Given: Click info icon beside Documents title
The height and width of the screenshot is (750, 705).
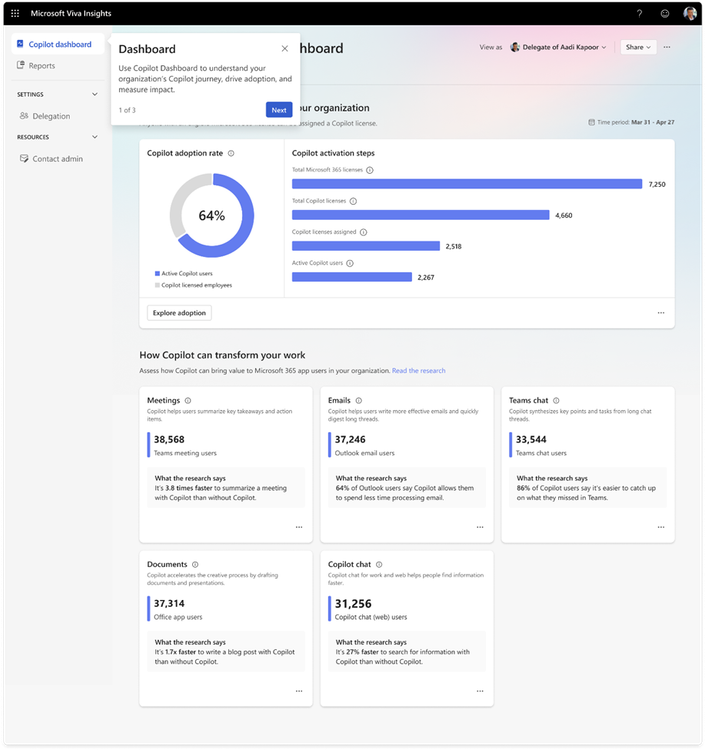Looking at the screenshot, I should click(195, 565).
